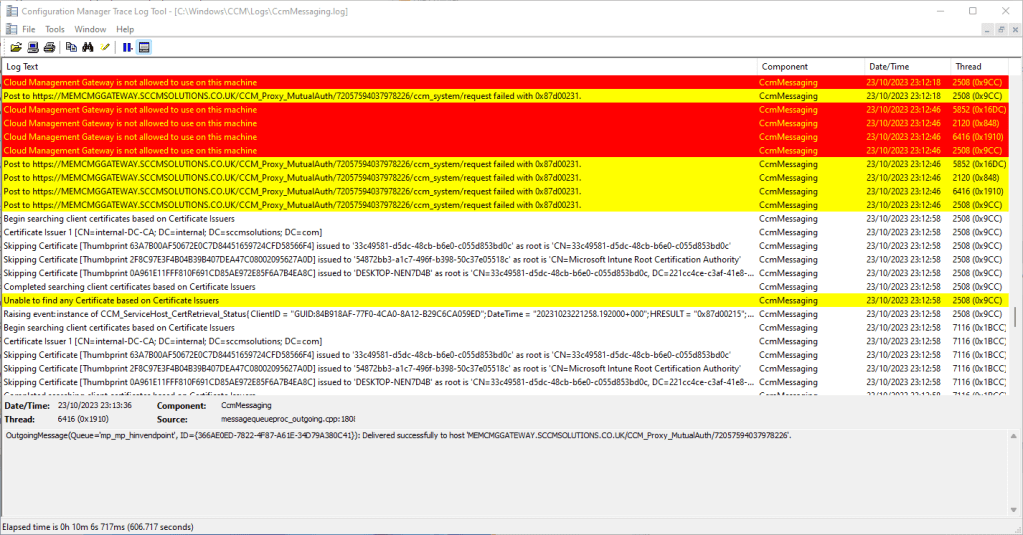The width and height of the screenshot is (1023, 535).
Task: Select the Highlight pencil toolbar icon
Action: [x=105, y=47]
